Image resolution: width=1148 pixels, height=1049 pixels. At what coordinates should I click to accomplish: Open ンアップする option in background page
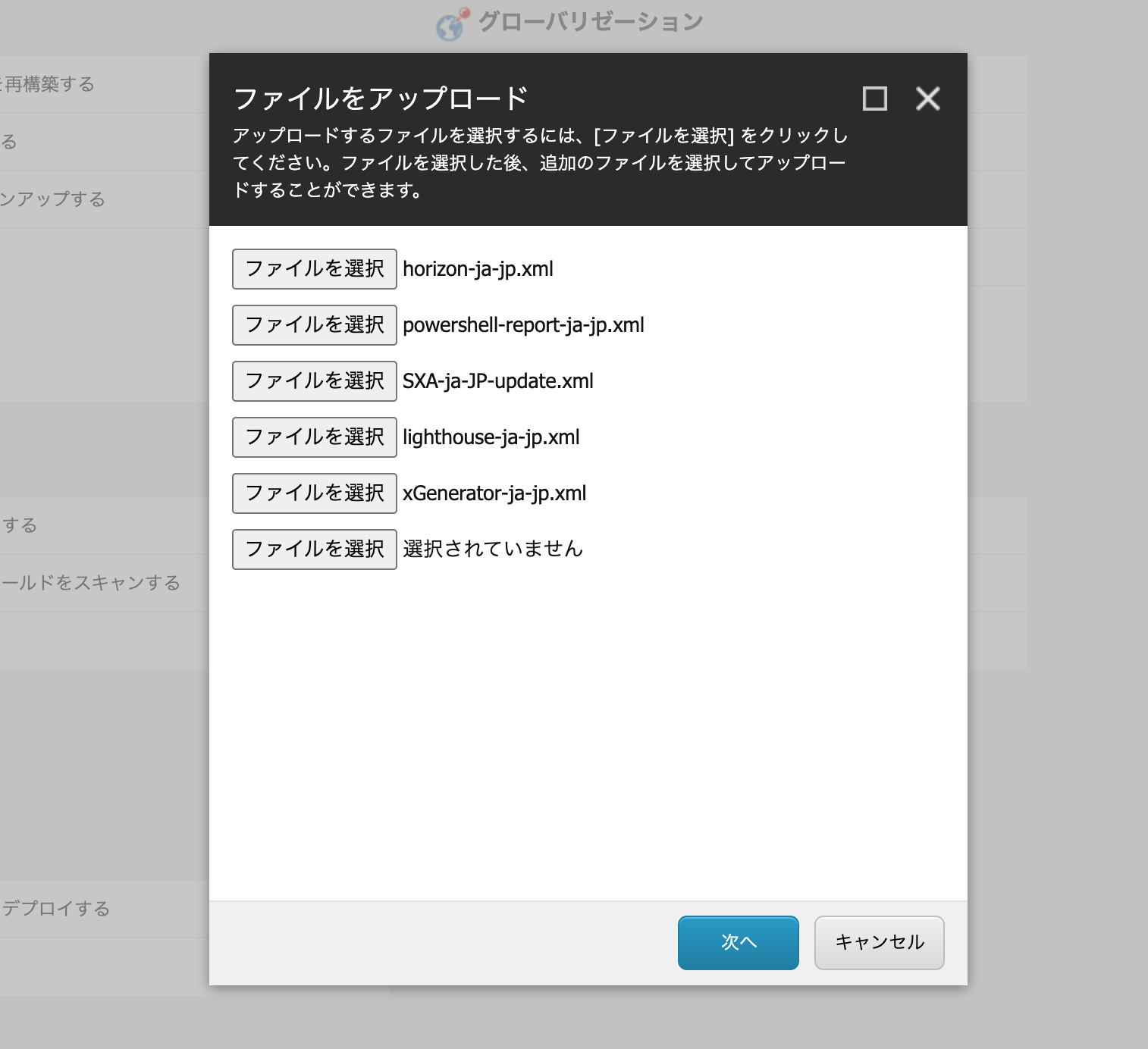pyautogui.click(x=52, y=199)
